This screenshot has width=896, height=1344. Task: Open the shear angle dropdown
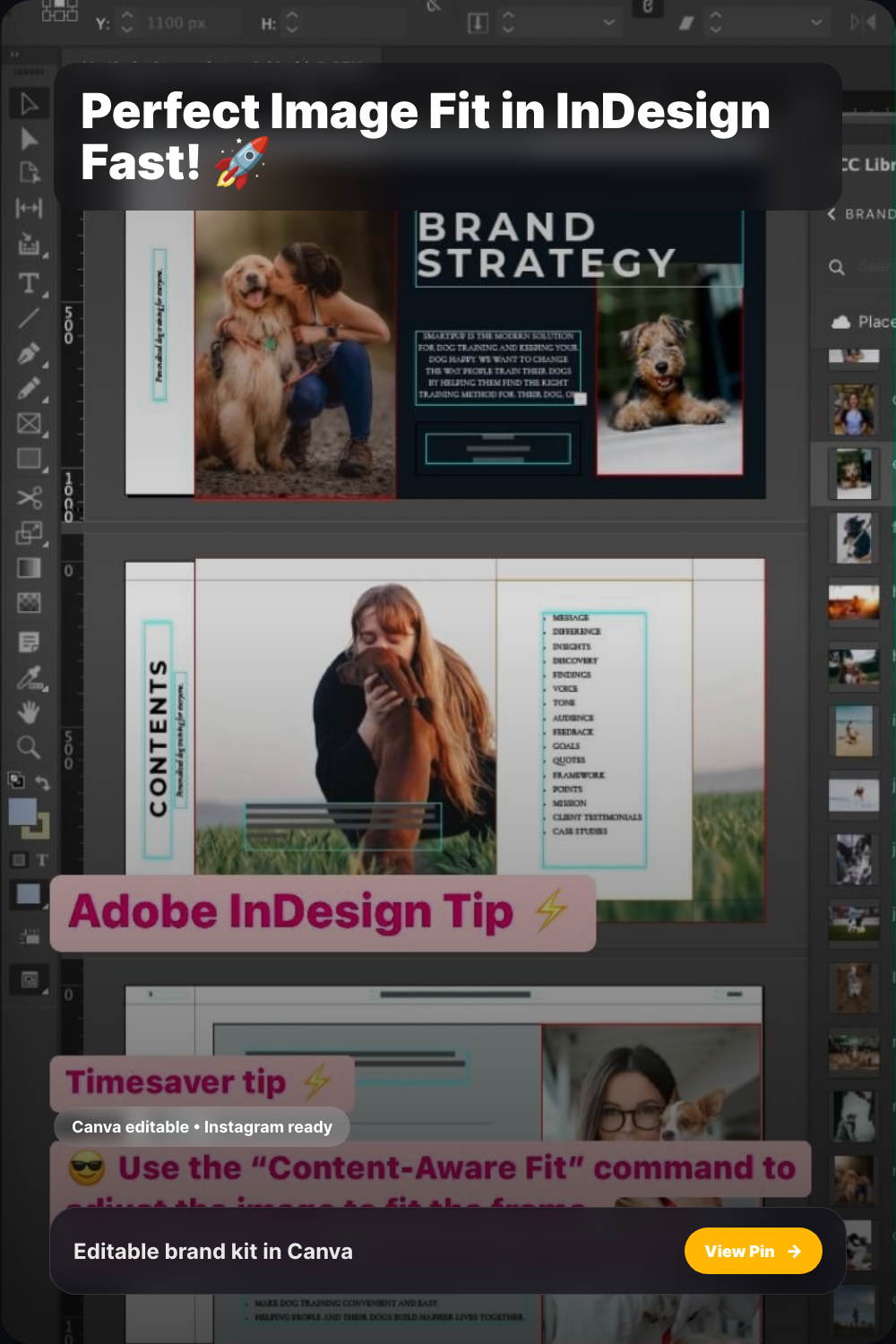pyautogui.click(x=815, y=22)
